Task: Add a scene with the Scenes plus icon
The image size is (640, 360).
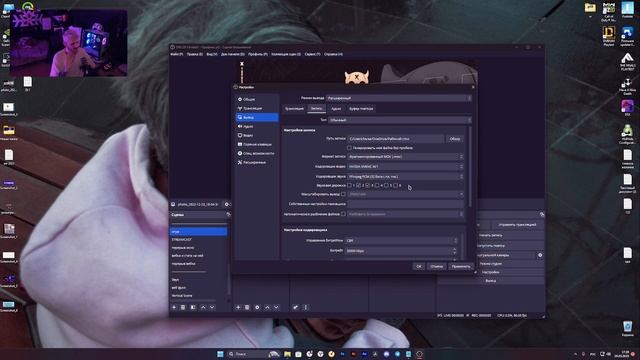Action: point(174,307)
